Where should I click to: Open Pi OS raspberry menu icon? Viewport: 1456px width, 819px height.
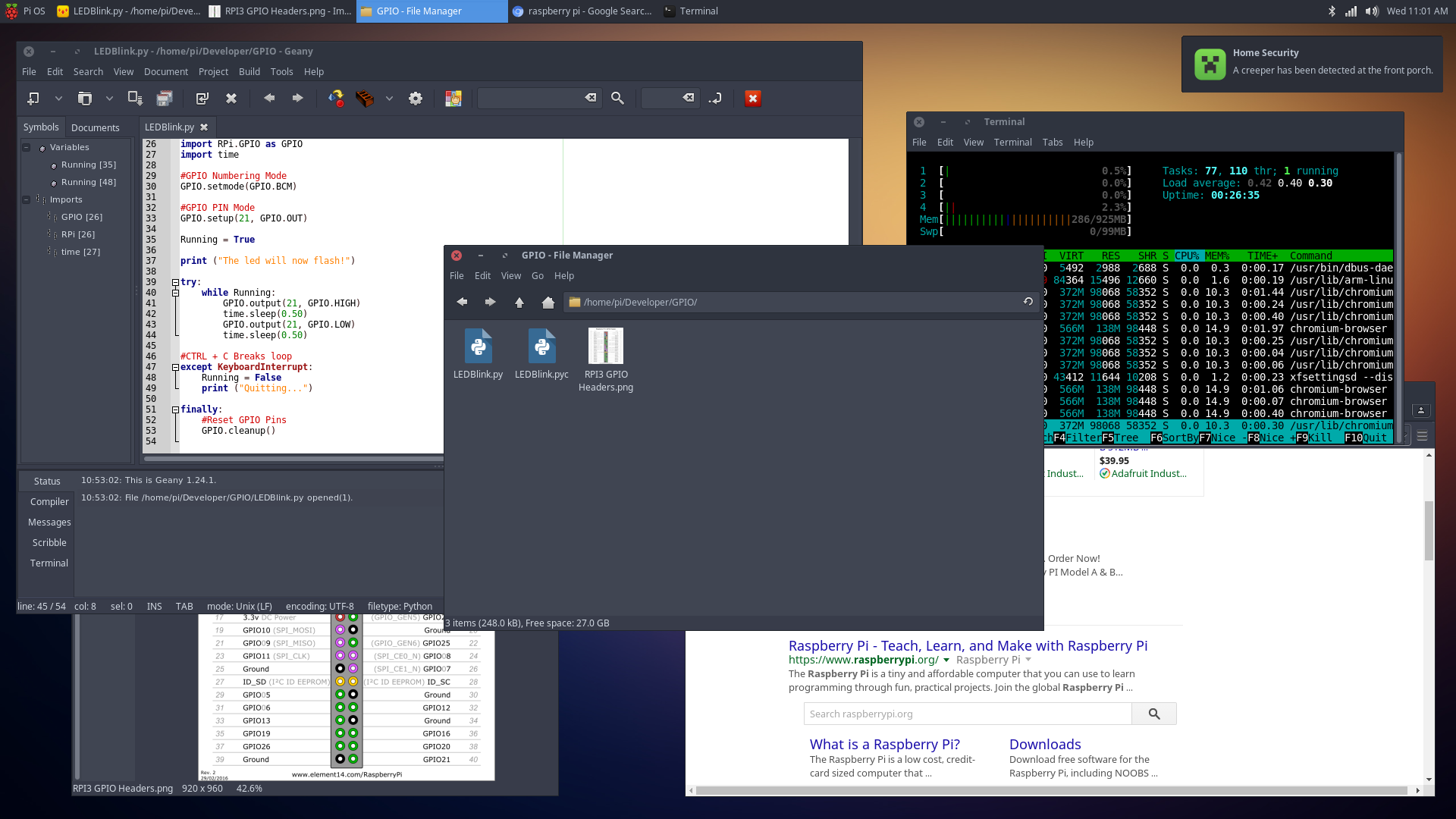pyautogui.click(x=11, y=11)
